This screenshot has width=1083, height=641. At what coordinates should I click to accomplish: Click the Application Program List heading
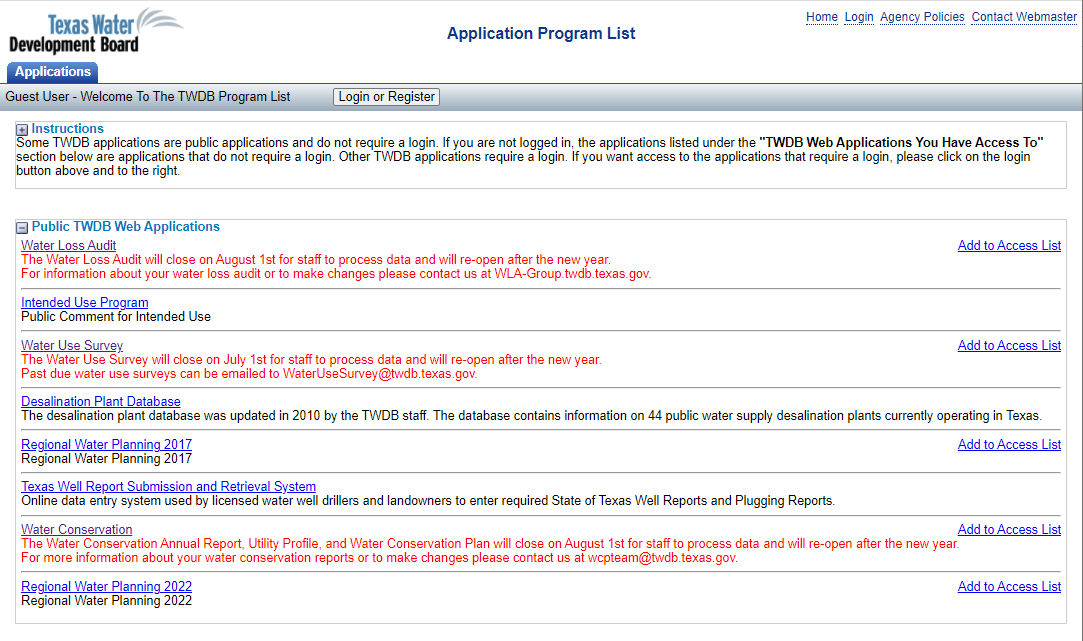[541, 33]
